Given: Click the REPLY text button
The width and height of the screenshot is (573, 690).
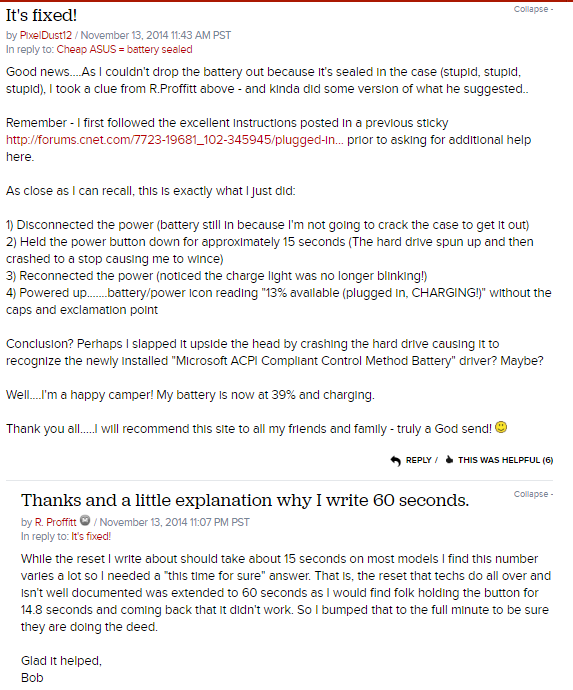Looking at the screenshot, I should (x=418, y=460).
